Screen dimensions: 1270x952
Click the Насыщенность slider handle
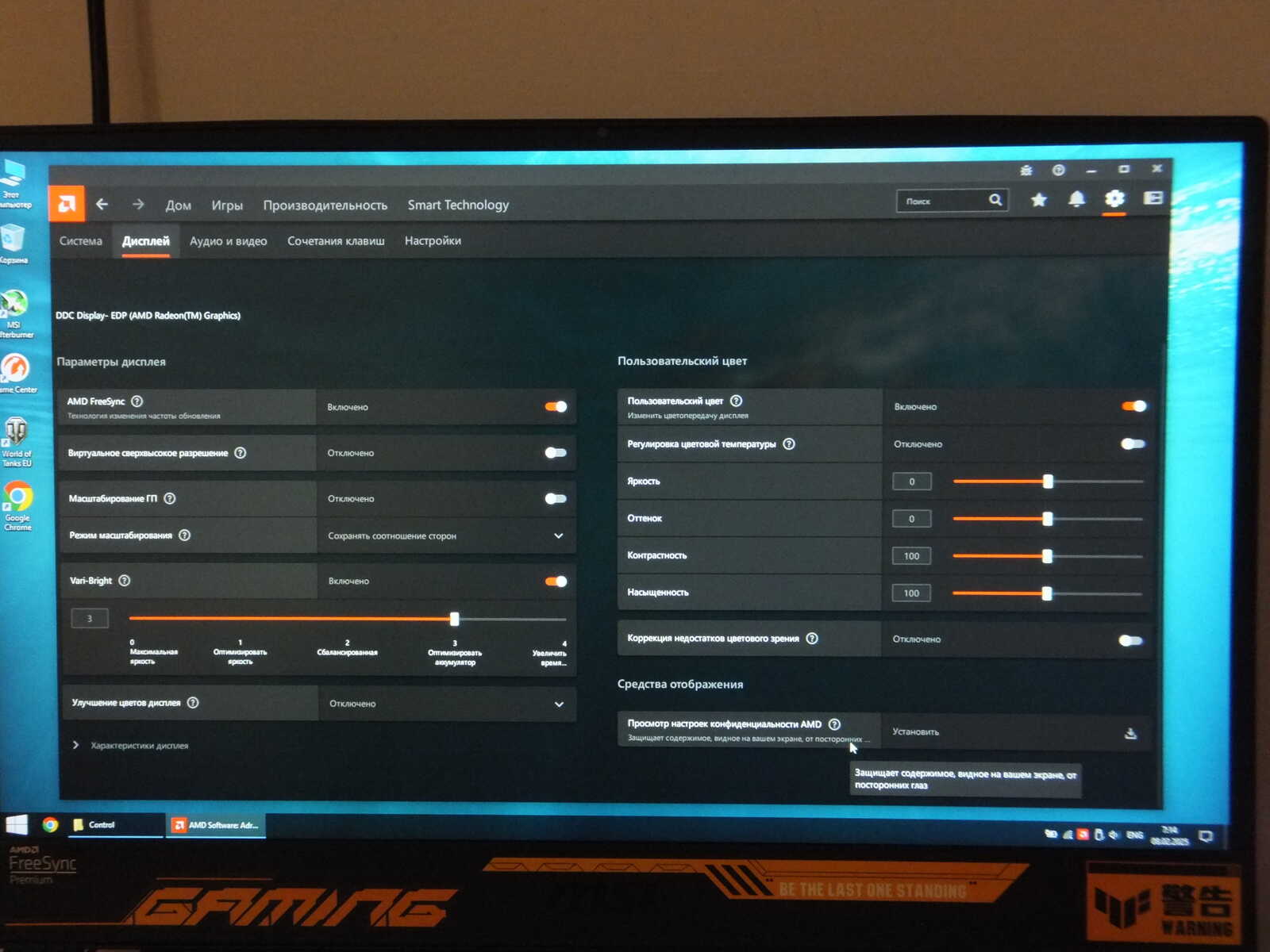click(1047, 593)
